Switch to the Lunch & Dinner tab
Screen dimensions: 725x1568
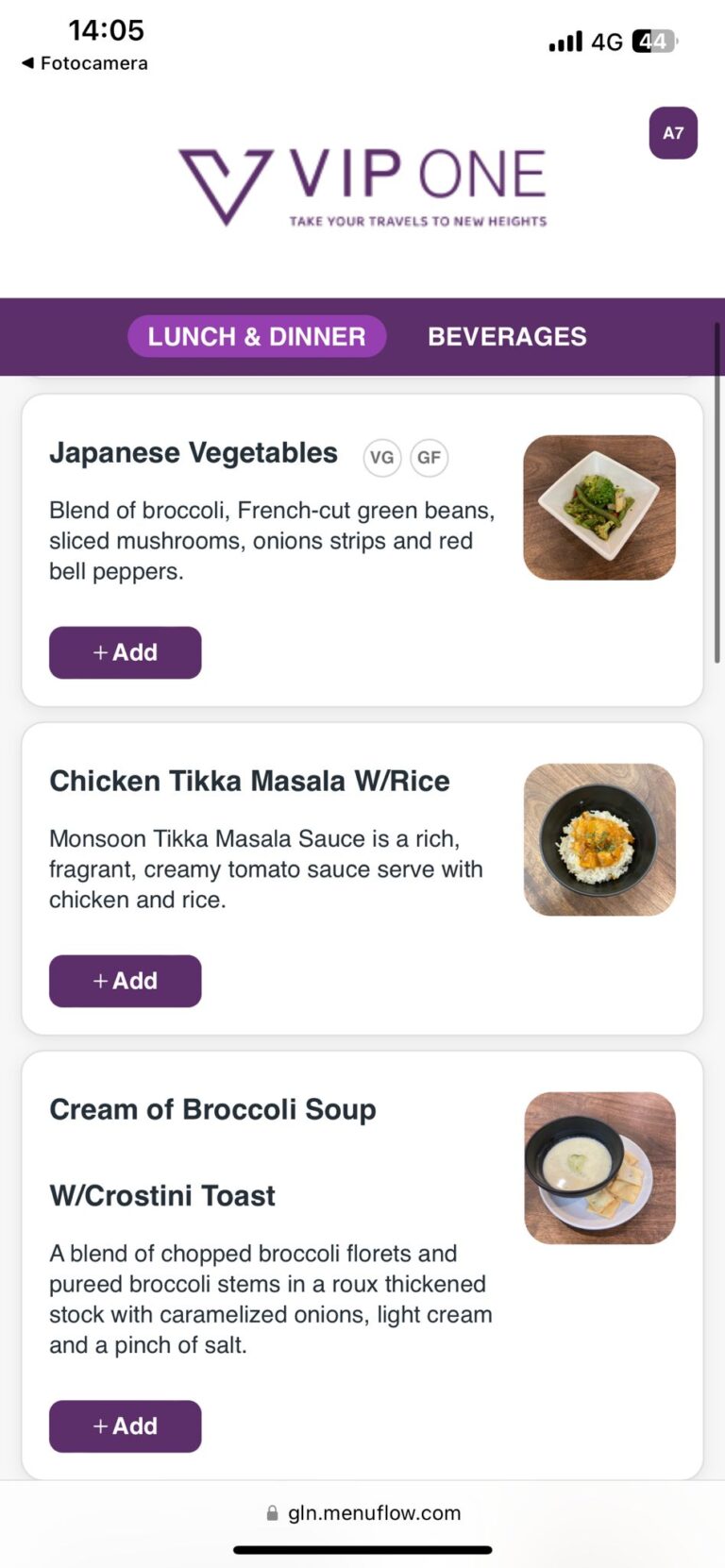coord(257,337)
